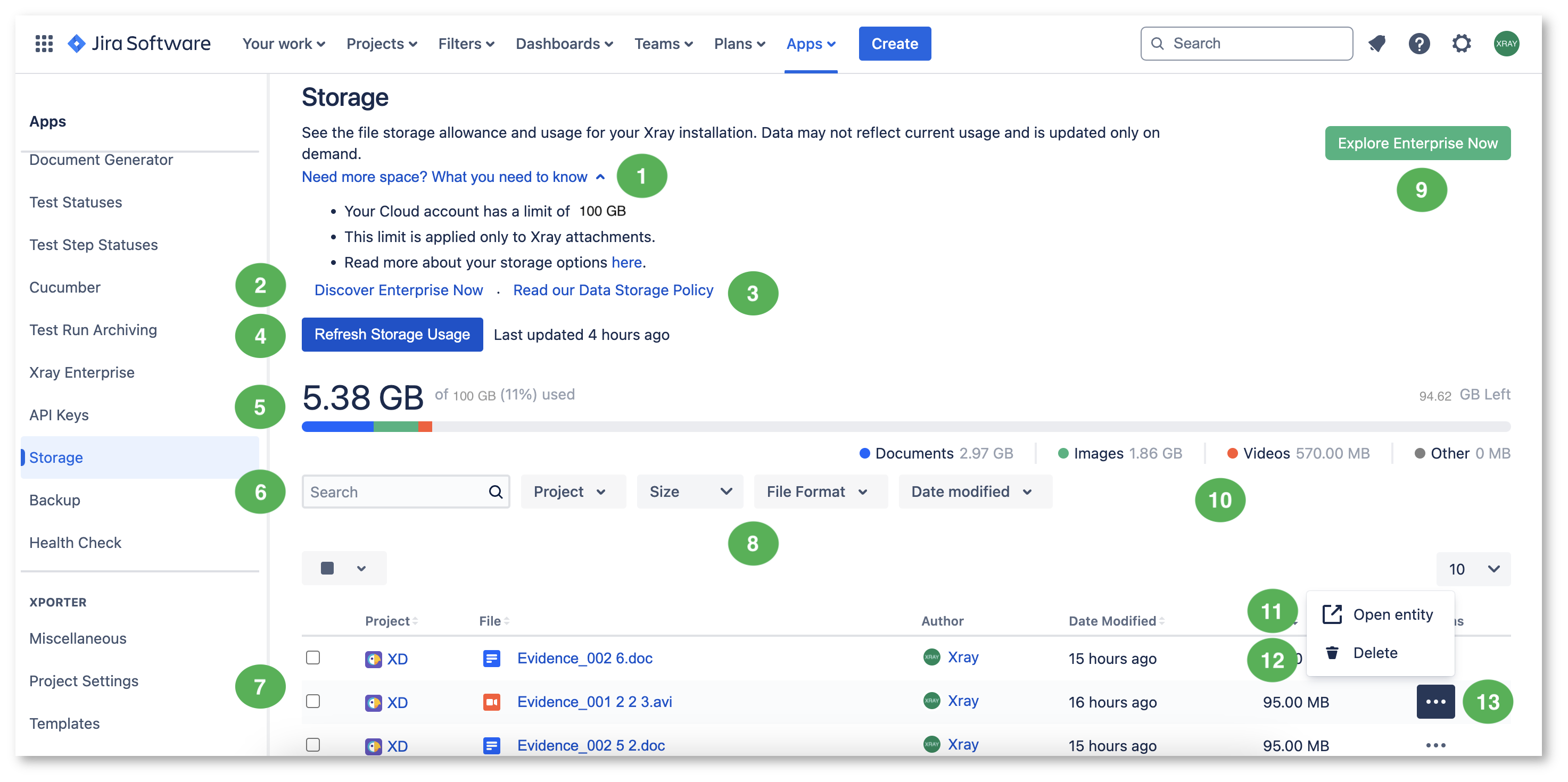This screenshot has height=782, width=1568.
Task: Sort the table by Project column
Action: (391, 621)
